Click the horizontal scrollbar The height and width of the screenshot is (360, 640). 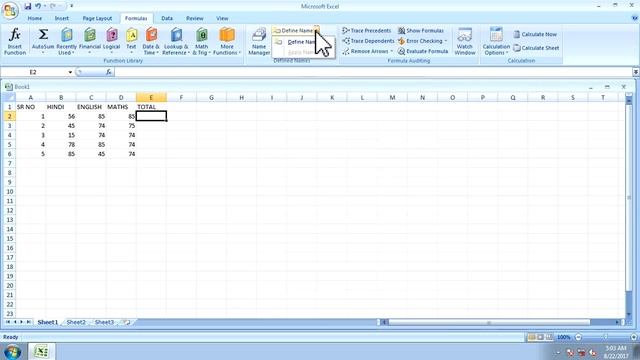(x=489, y=322)
